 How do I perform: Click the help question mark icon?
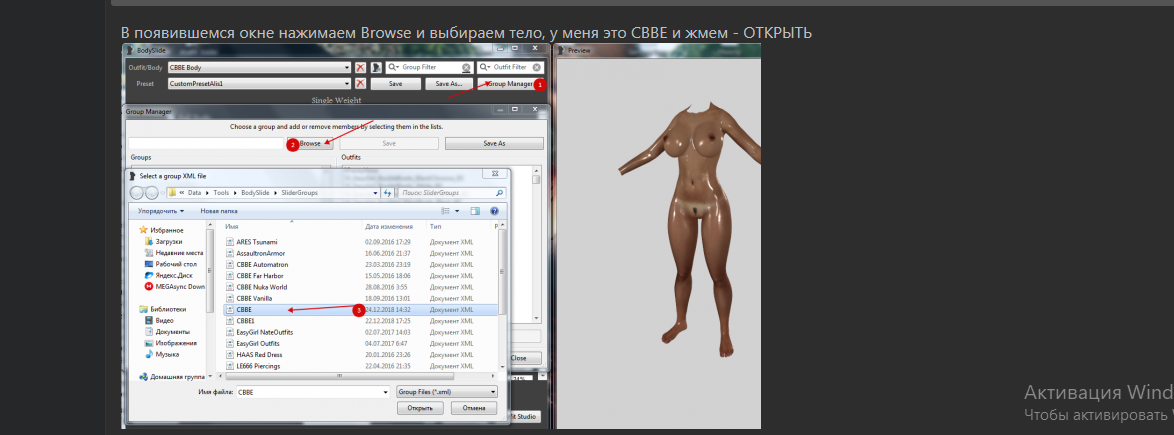(493, 211)
